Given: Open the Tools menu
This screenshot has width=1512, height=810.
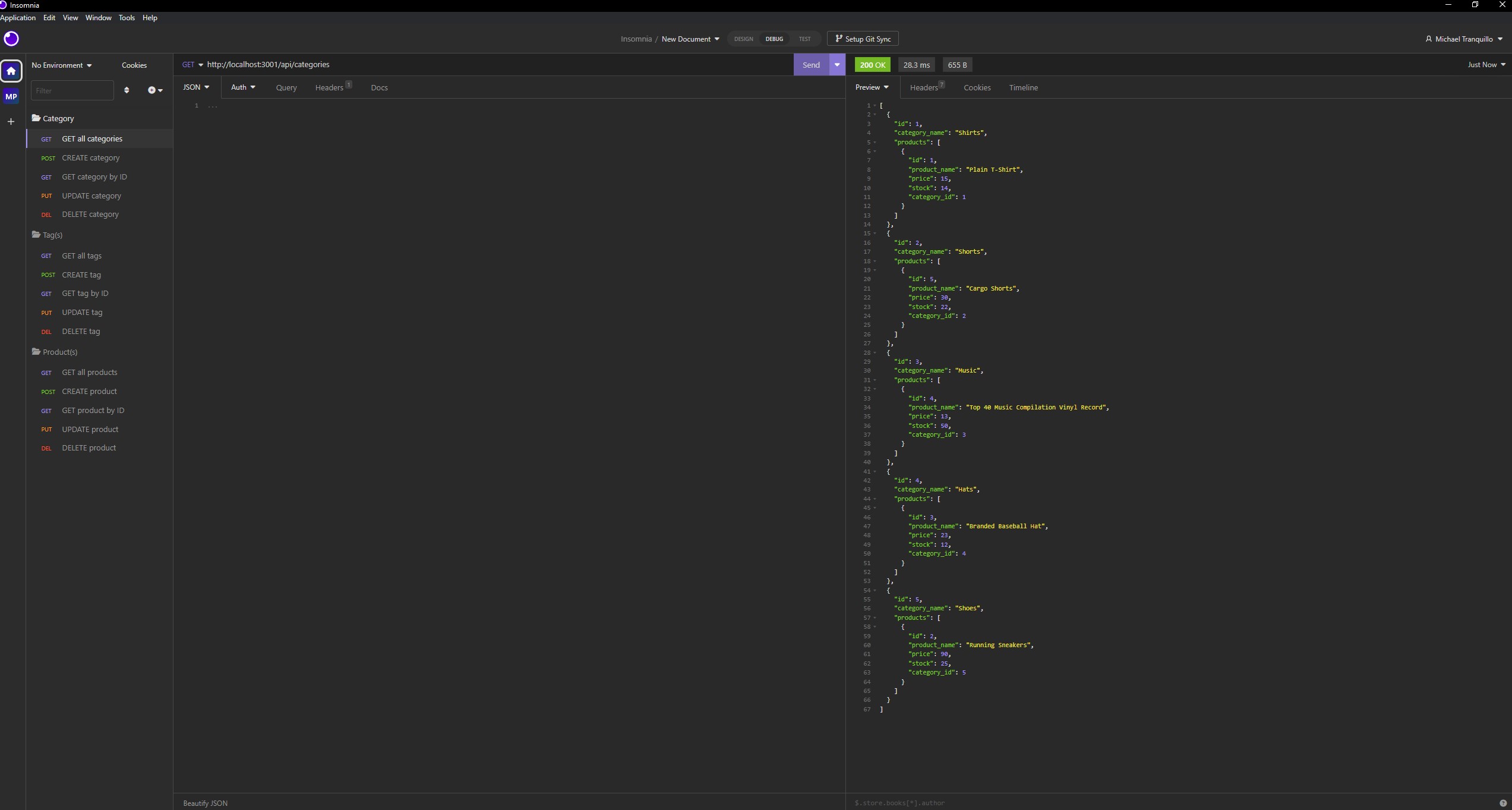Looking at the screenshot, I should point(127,18).
